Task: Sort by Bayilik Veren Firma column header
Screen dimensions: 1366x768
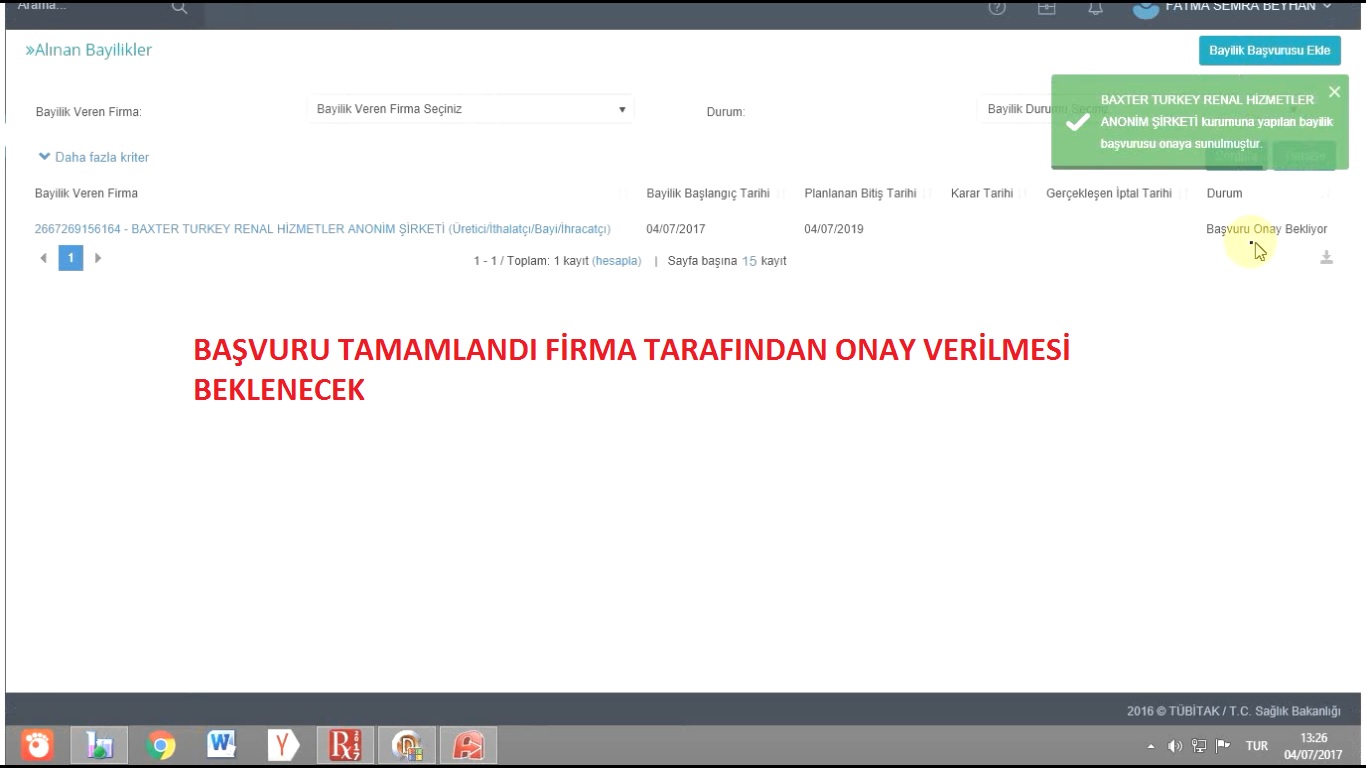Action: coord(86,193)
